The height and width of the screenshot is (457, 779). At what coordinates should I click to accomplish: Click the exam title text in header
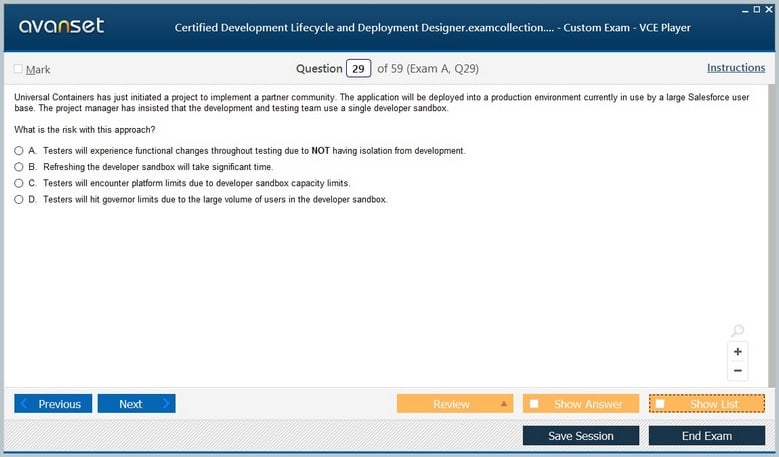[x=432, y=28]
